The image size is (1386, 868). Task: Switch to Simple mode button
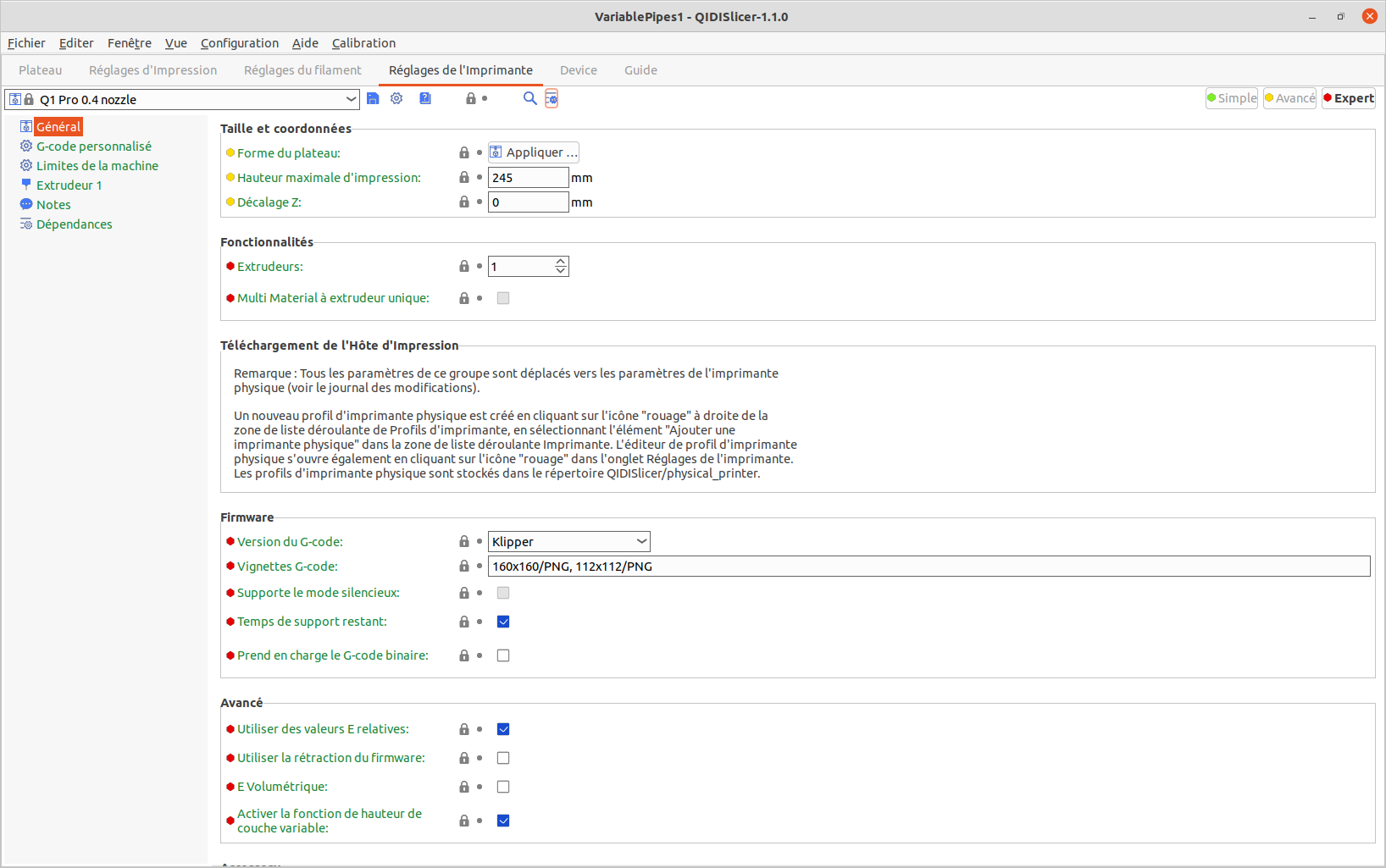(1232, 98)
